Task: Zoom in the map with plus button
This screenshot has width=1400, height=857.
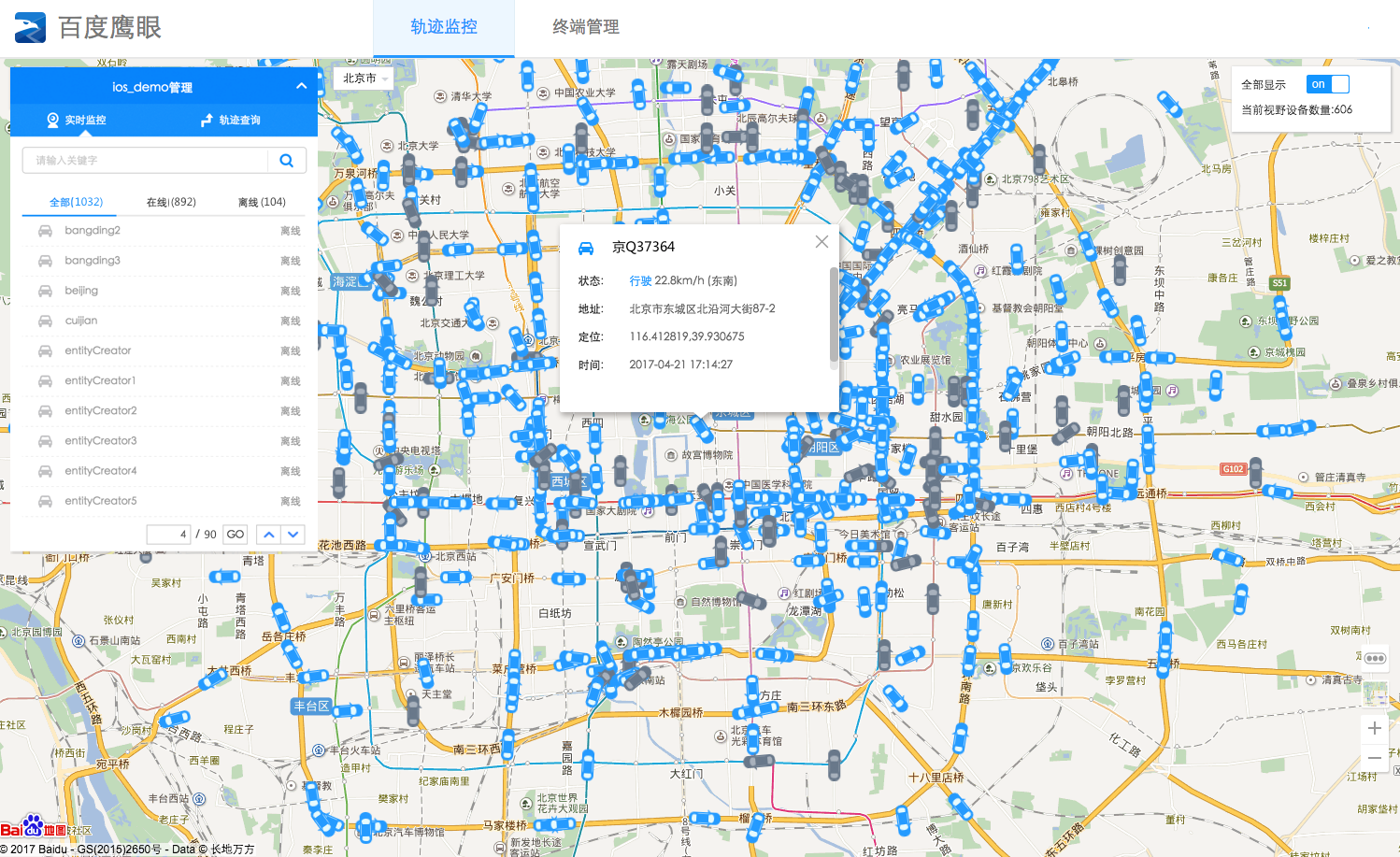Action: 1374,728
